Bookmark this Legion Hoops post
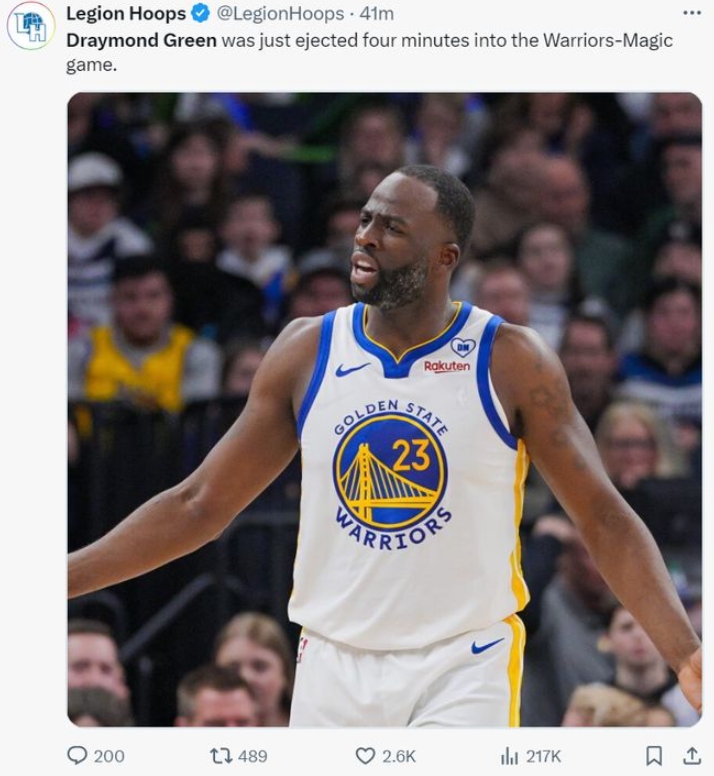Screen dimensions: 714x776 pos(654,755)
